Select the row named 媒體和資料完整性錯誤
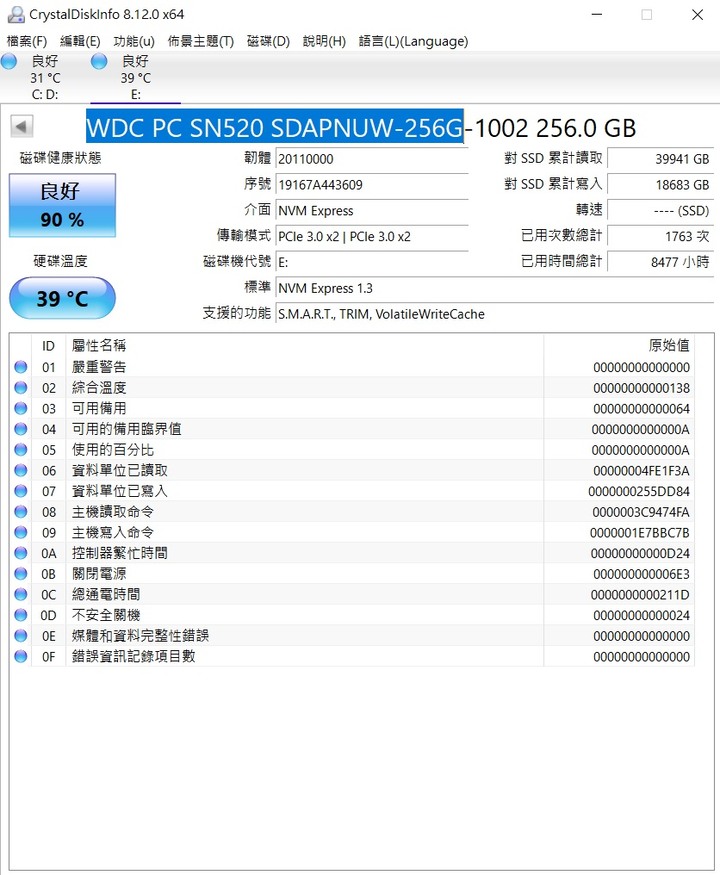Viewport: 720px width, 875px height. (352, 635)
